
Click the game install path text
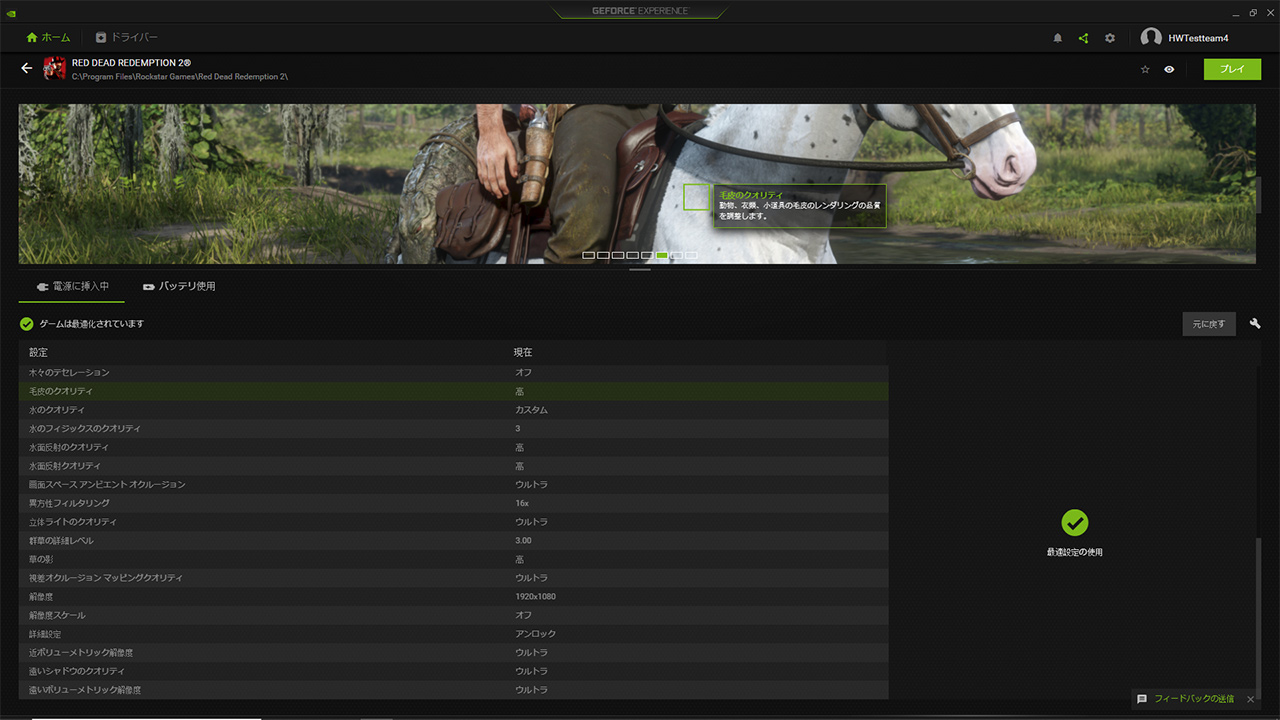click(180, 77)
